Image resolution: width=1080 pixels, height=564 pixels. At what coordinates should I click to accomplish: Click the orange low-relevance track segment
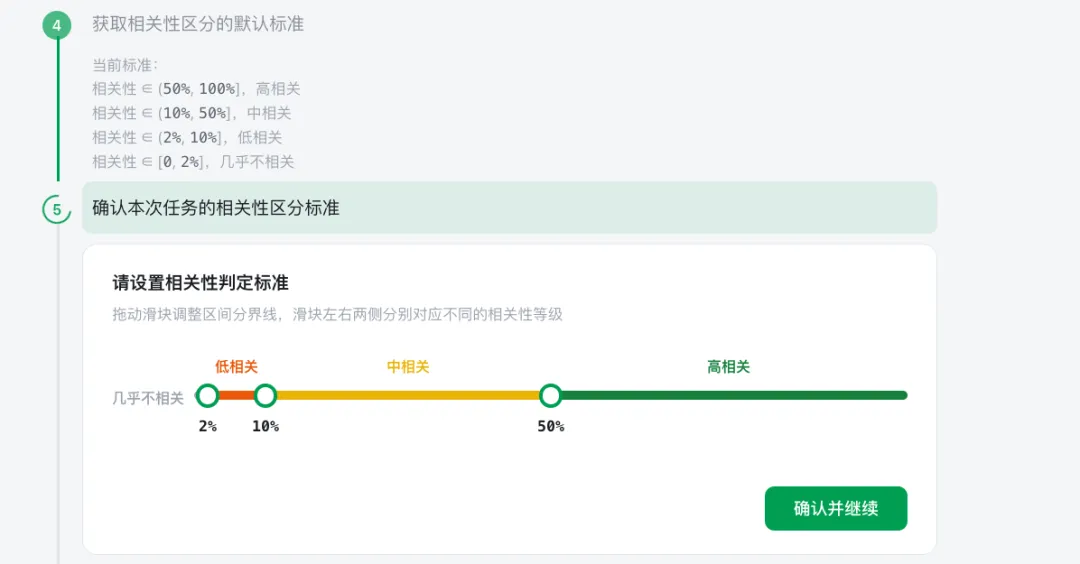coord(236,396)
